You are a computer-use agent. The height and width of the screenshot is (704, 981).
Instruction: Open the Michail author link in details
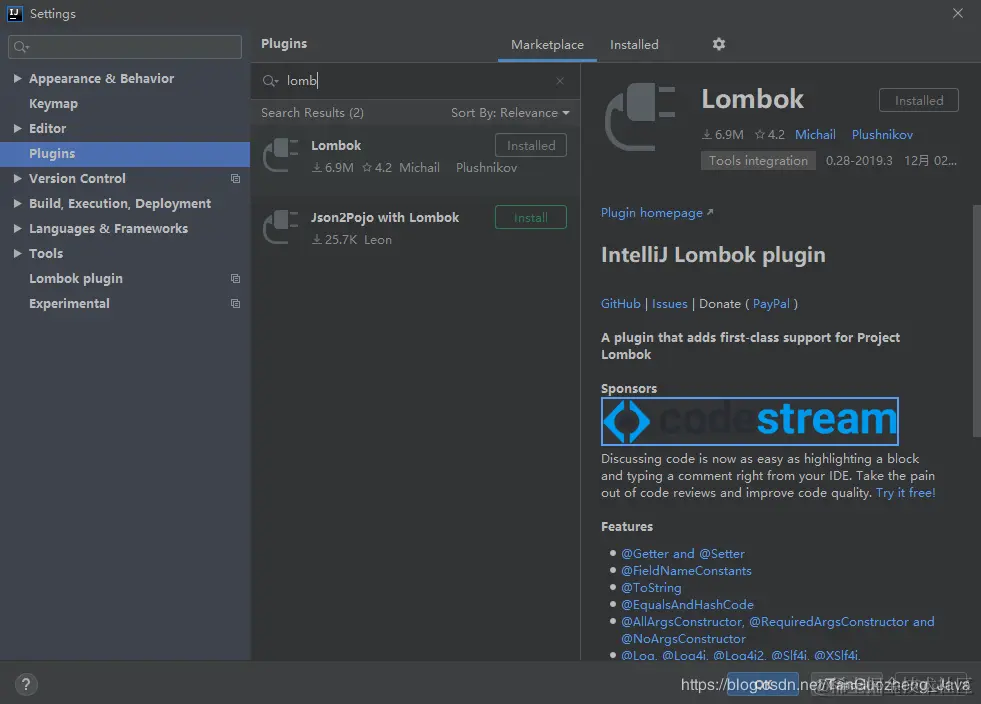click(x=815, y=135)
